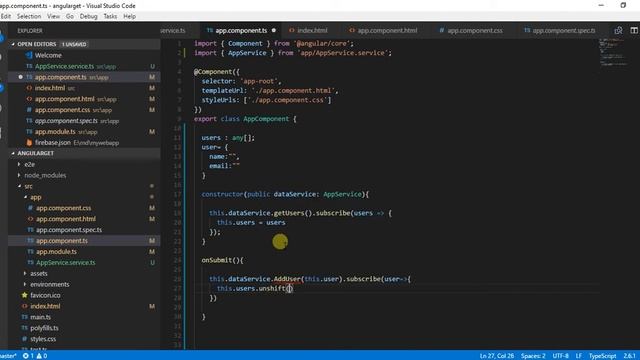Click LF end-of-line selector
Viewport: 640px width, 360px height.
point(578,356)
